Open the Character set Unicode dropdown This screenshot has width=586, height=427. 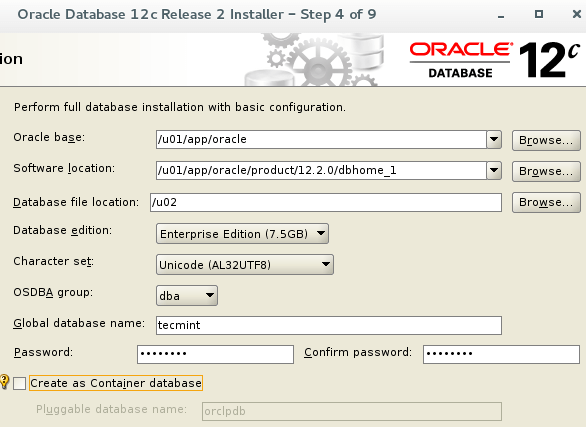[x=245, y=265]
